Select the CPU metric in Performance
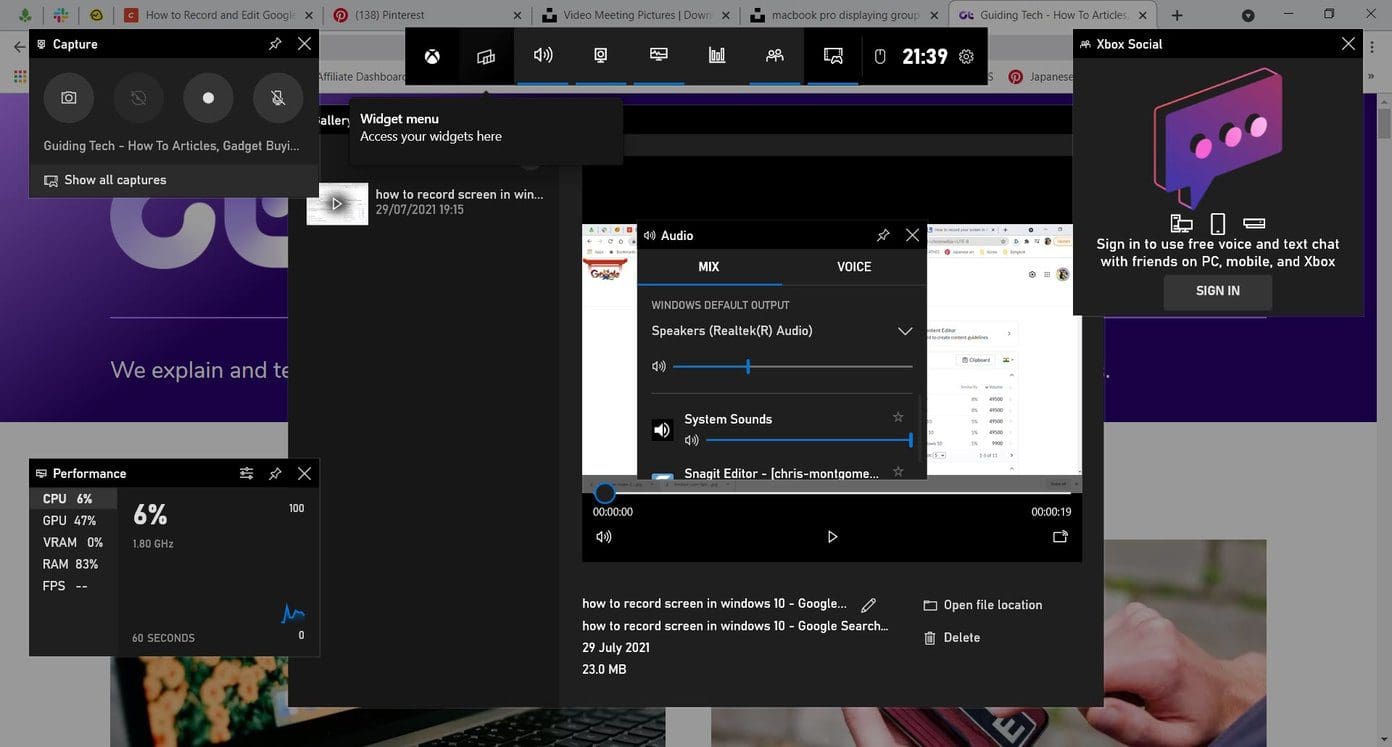This screenshot has width=1392, height=747. [73, 499]
